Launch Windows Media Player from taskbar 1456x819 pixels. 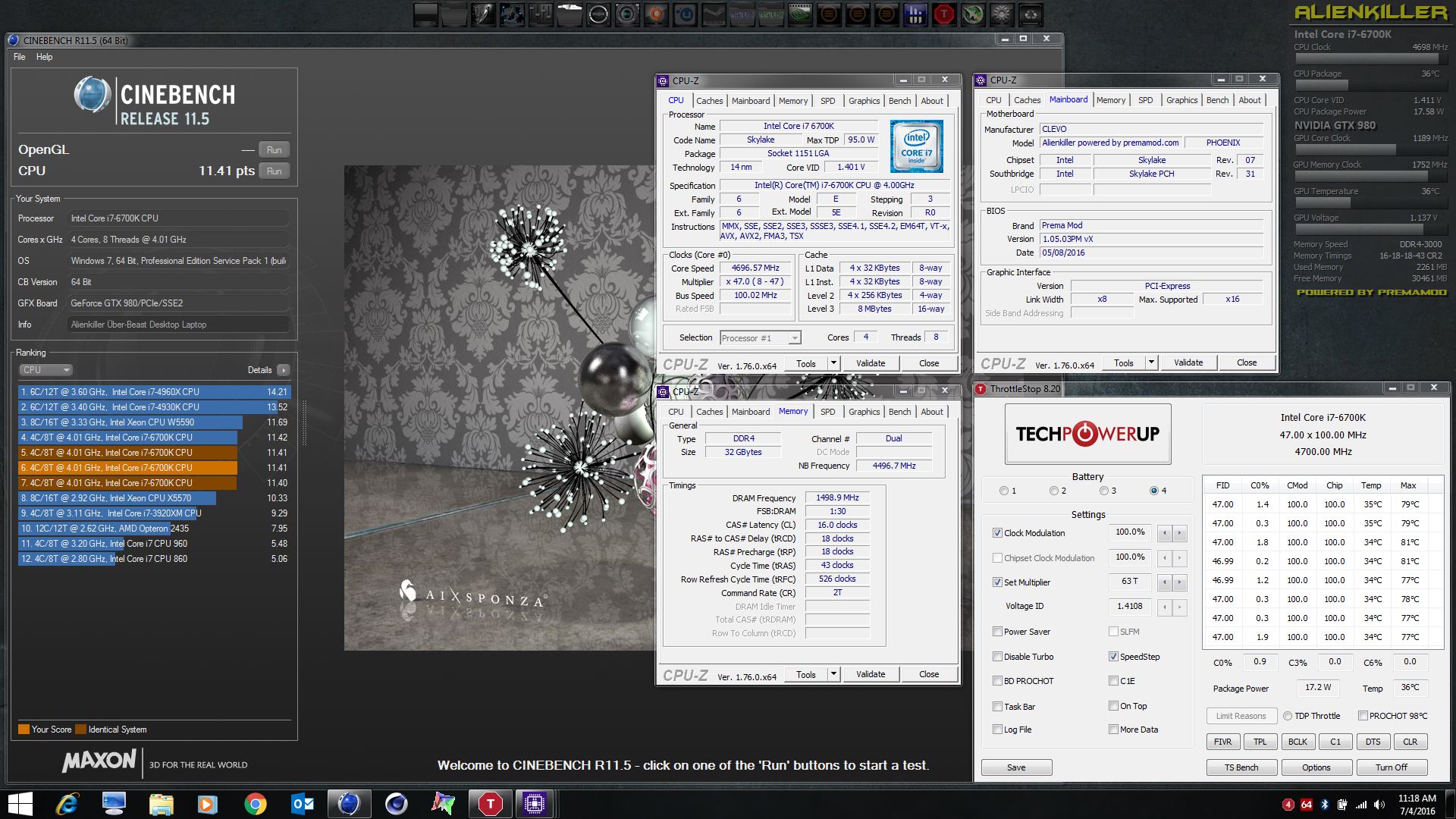pyautogui.click(x=207, y=804)
